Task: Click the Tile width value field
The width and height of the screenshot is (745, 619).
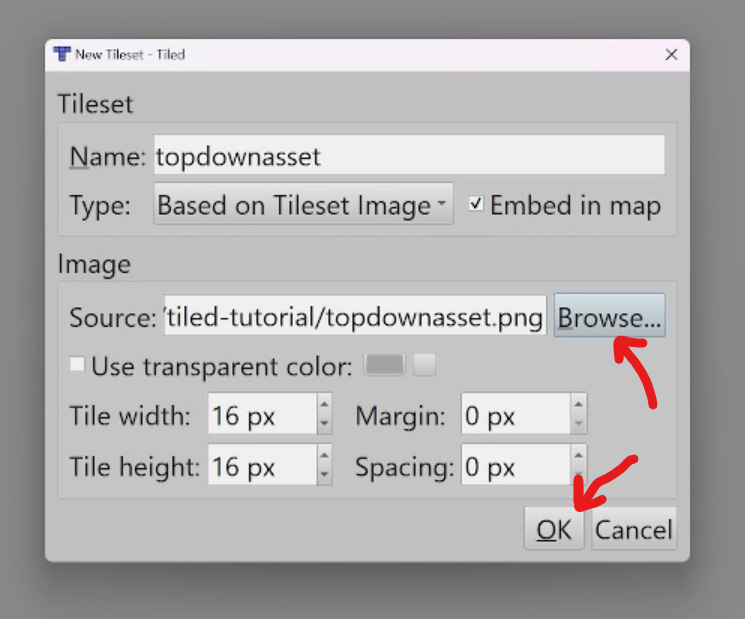Action: pyautogui.click(x=262, y=414)
